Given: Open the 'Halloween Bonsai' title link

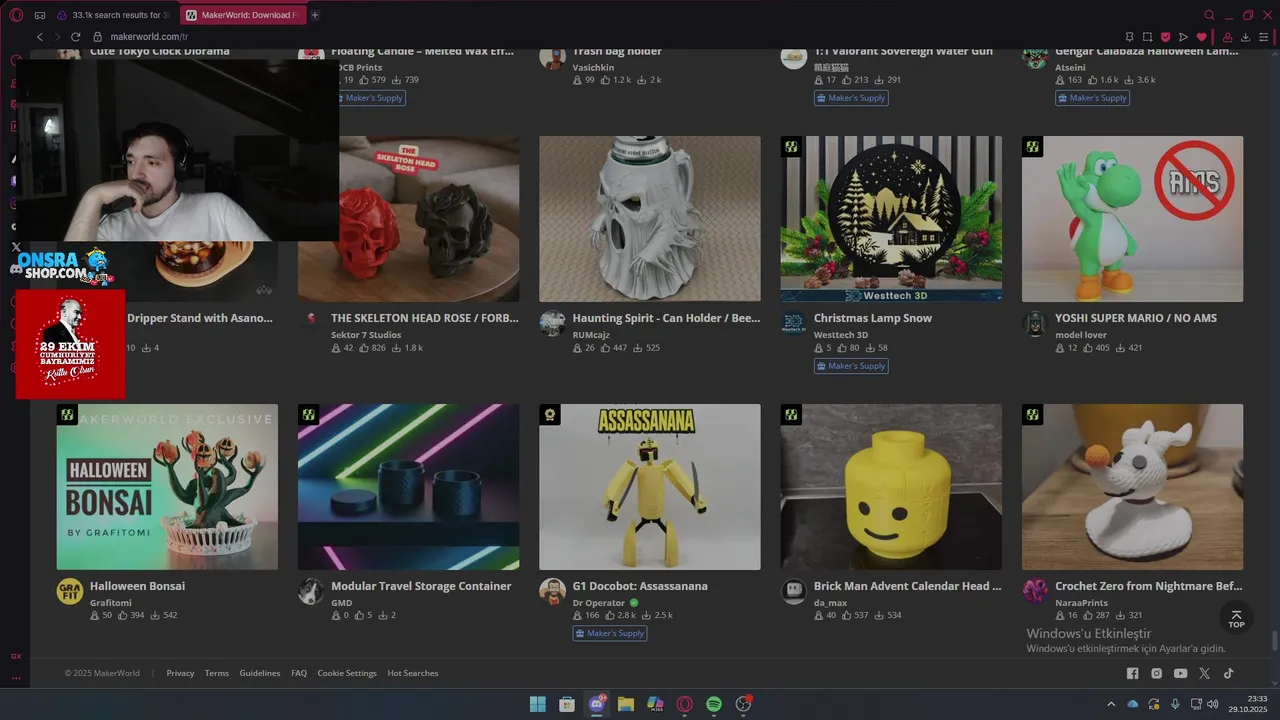Looking at the screenshot, I should [x=137, y=586].
